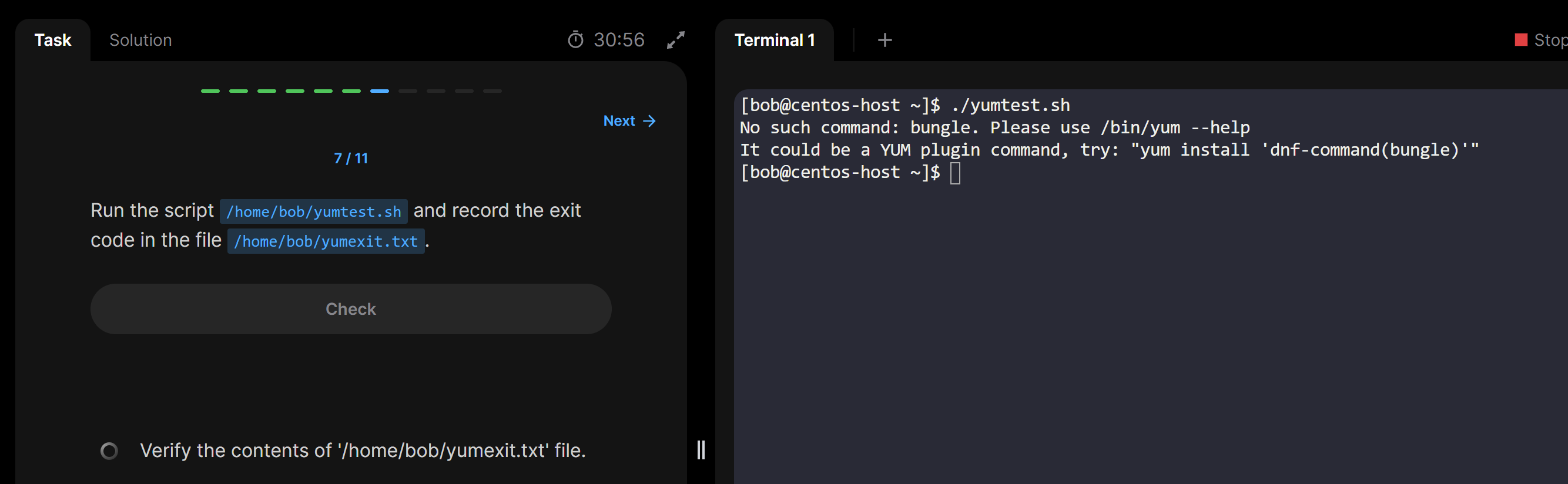1568x484 pixels.
Task: Open a new terminal with plus icon
Action: (884, 40)
